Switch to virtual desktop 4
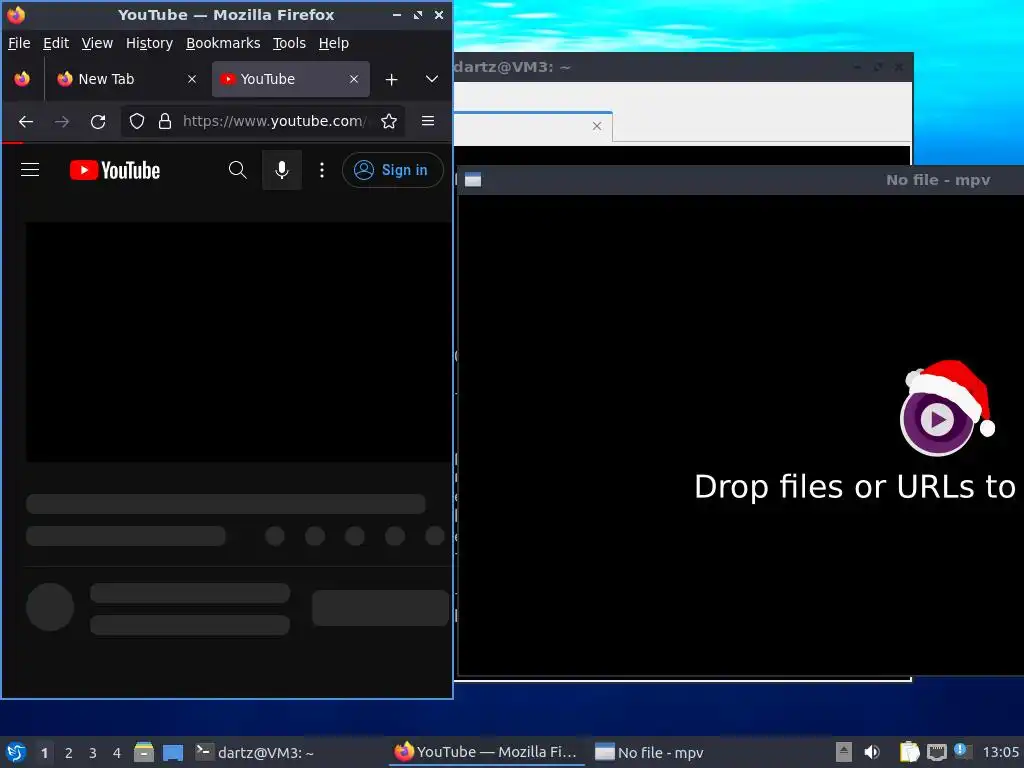Screen dimensions: 1024x768 tap(117, 753)
